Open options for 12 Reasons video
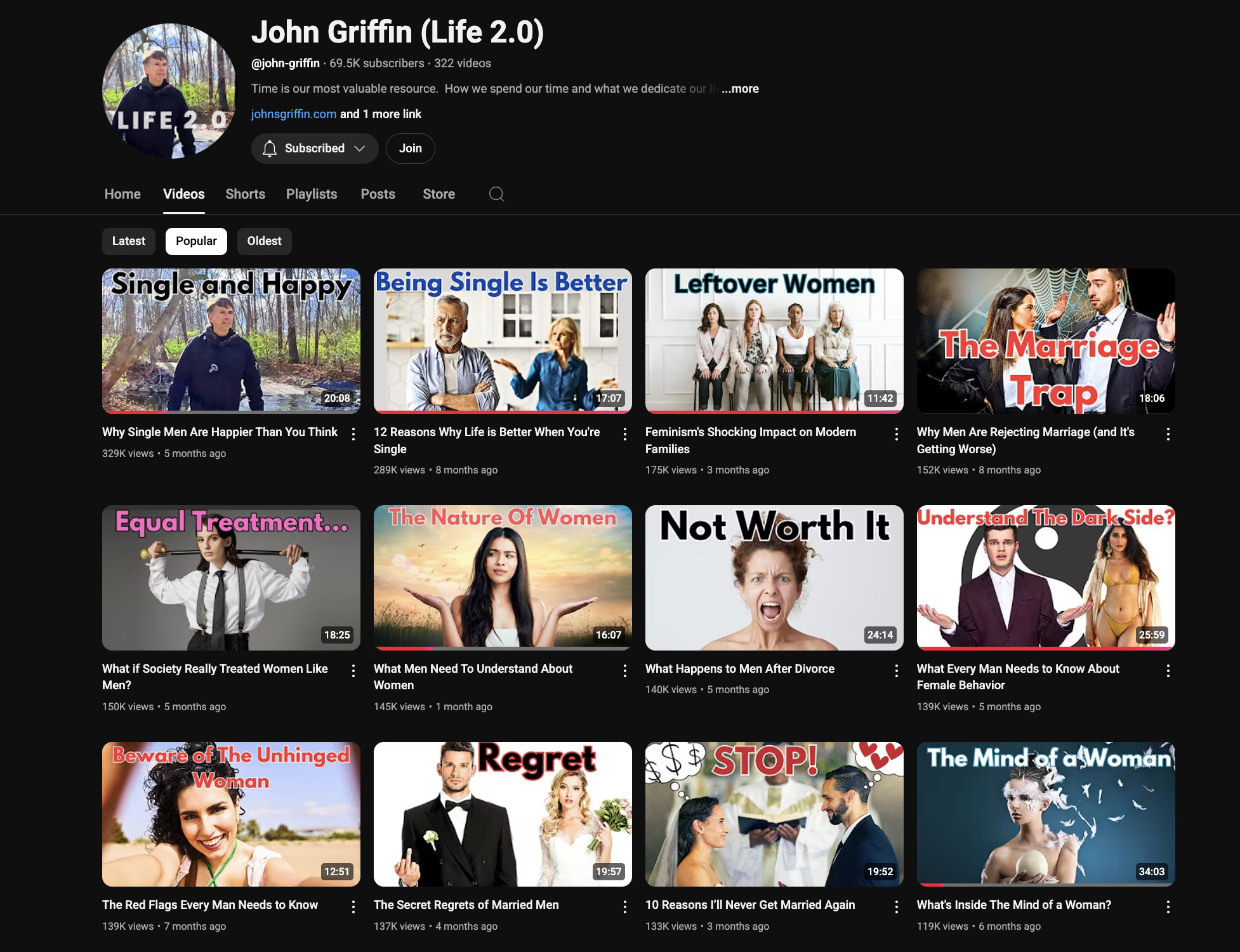Screen dimensions: 1240x952 pyautogui.click(x=625, y=434)
